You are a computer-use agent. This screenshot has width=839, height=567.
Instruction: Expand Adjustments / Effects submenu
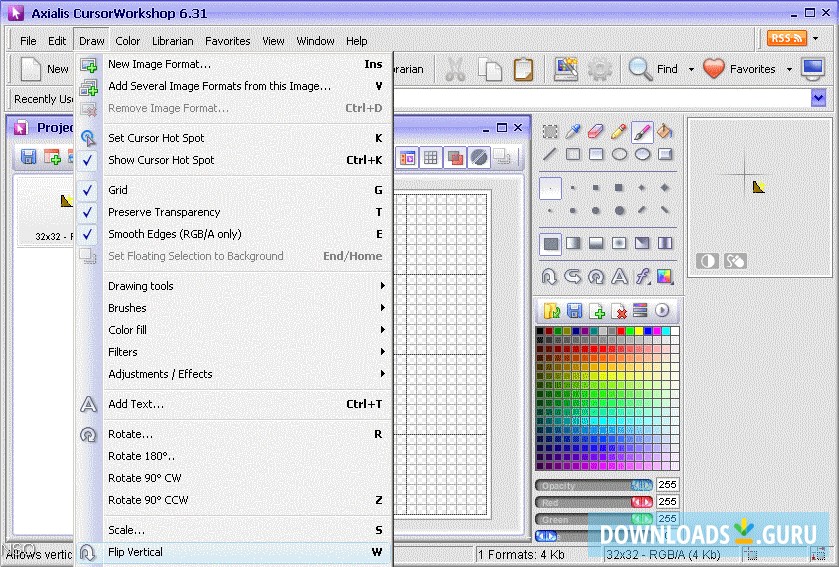[234, 374]
